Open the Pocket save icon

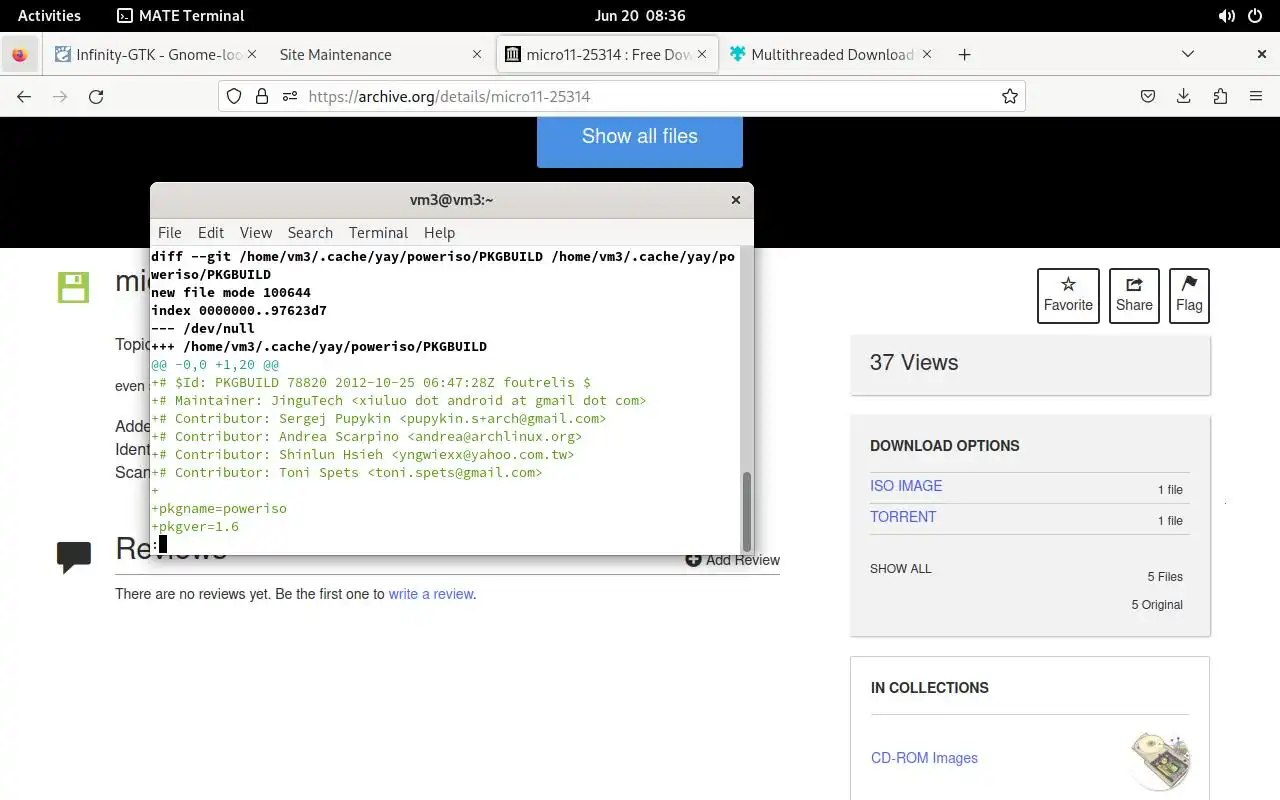1148,97
